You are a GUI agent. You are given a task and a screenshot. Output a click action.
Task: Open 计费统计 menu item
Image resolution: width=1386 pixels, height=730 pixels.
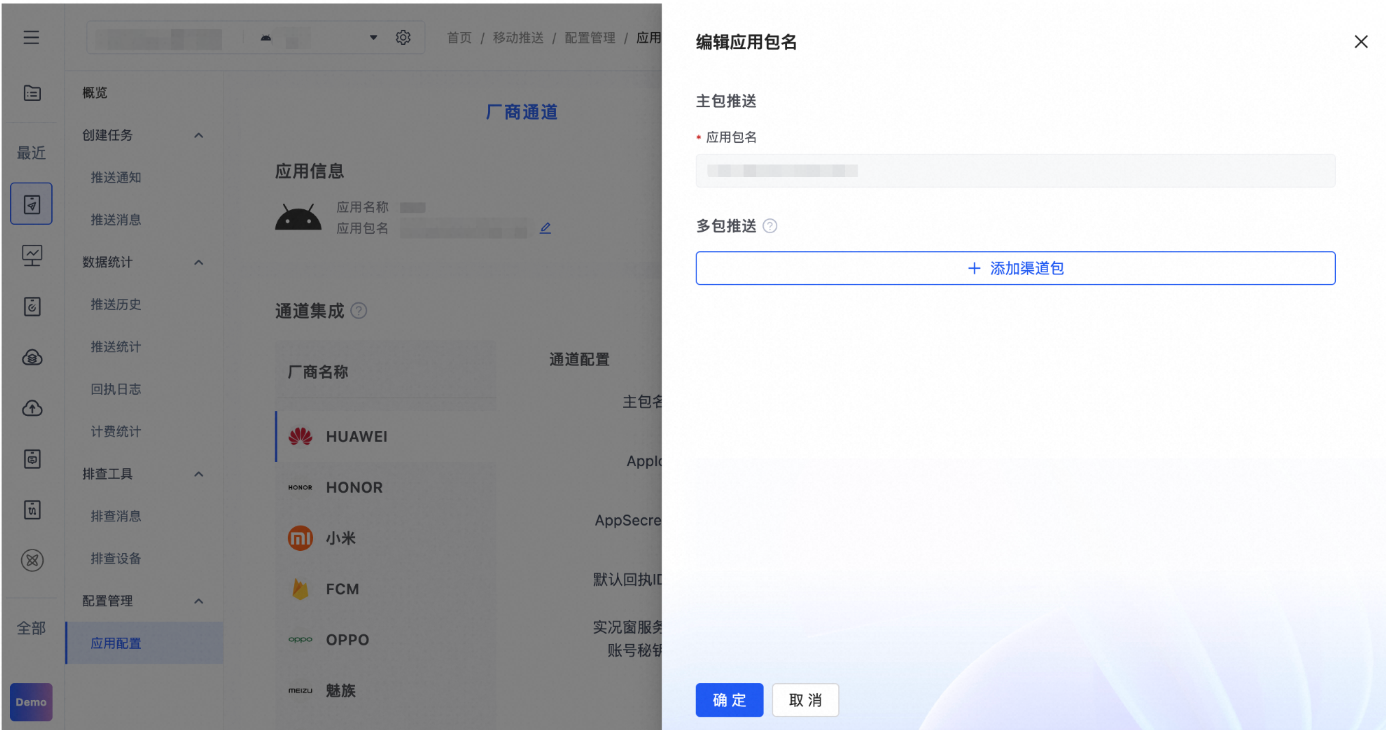(x=116, y=431)
